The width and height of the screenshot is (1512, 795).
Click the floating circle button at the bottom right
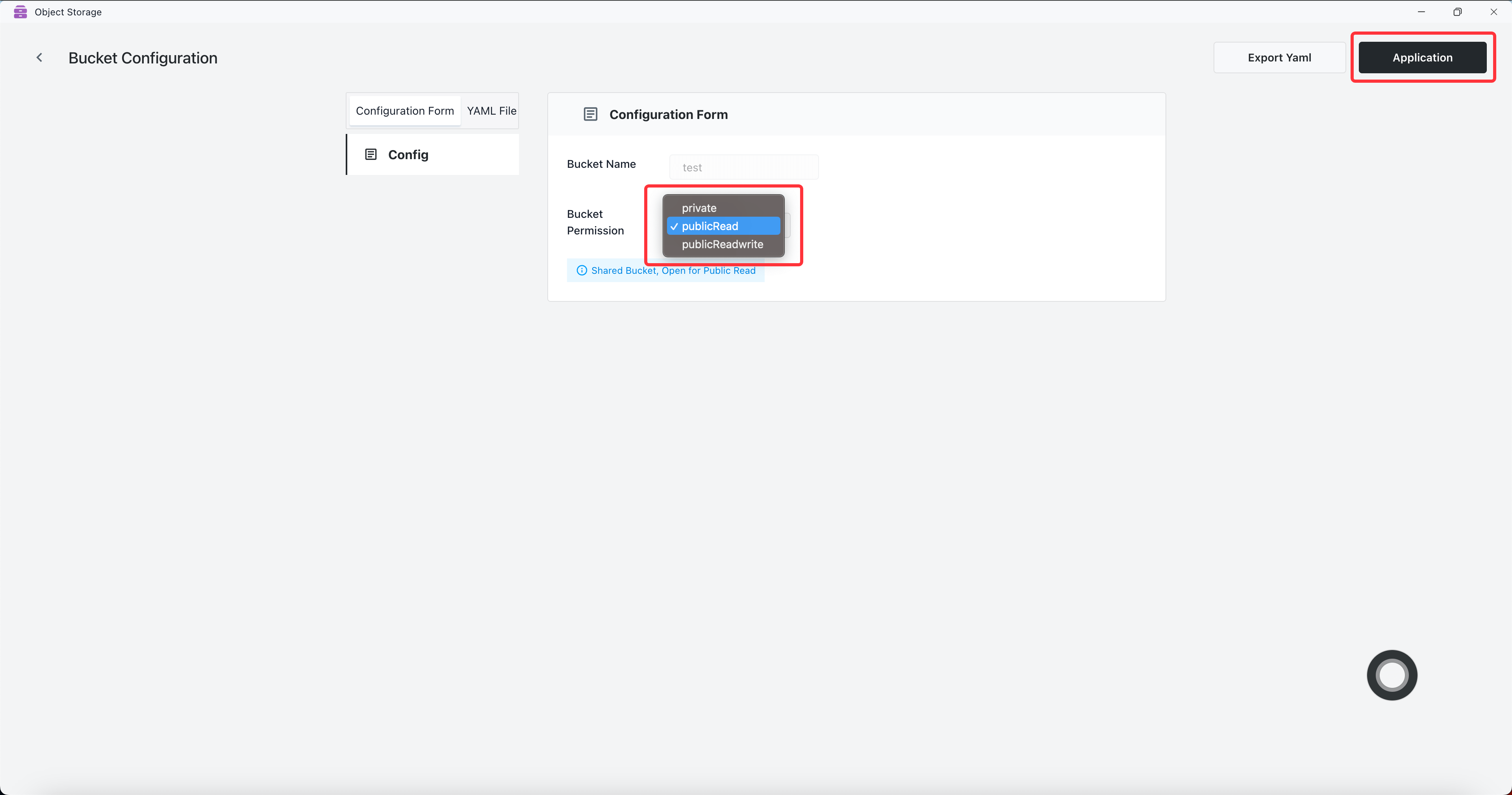click(1392, 675)
